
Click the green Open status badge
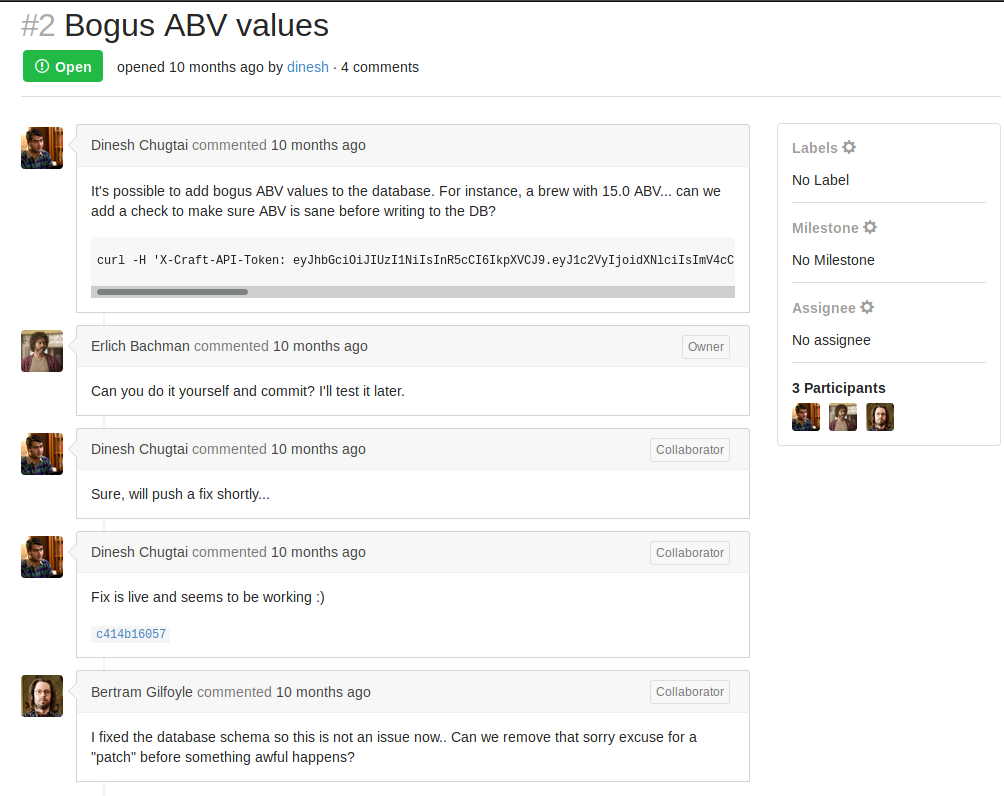[63, 67]
